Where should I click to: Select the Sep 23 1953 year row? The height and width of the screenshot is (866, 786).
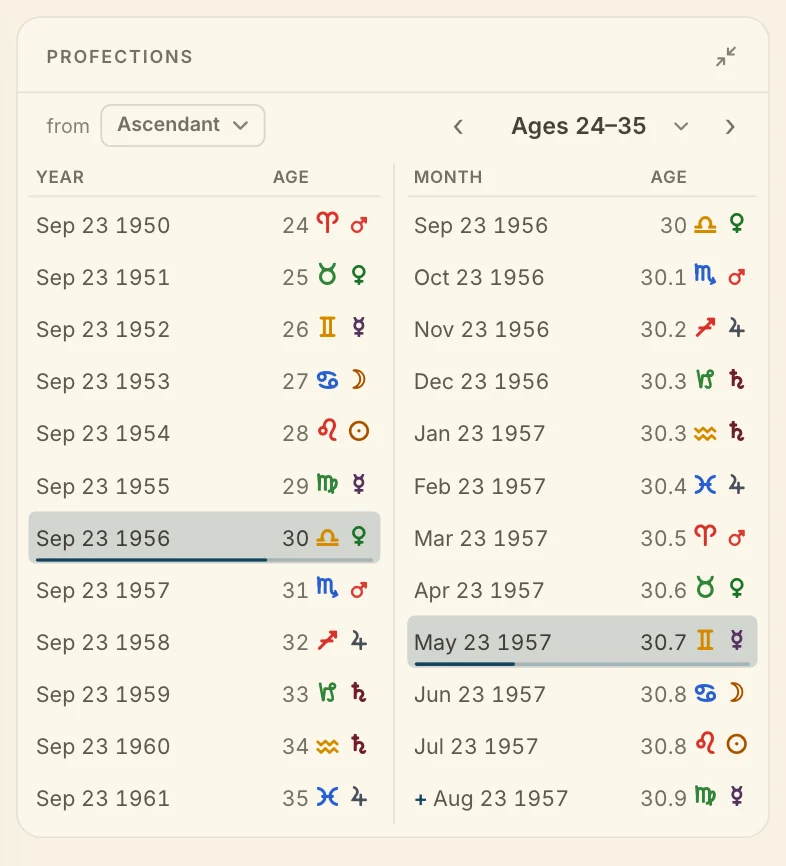204,381
